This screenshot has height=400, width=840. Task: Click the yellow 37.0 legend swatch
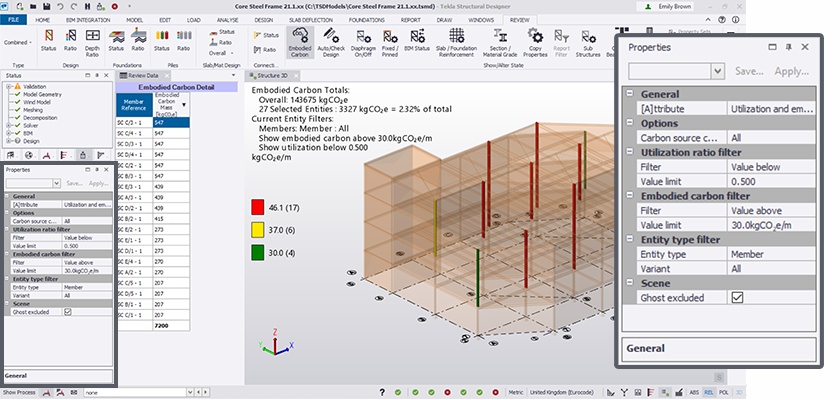[x=258, y=230]
